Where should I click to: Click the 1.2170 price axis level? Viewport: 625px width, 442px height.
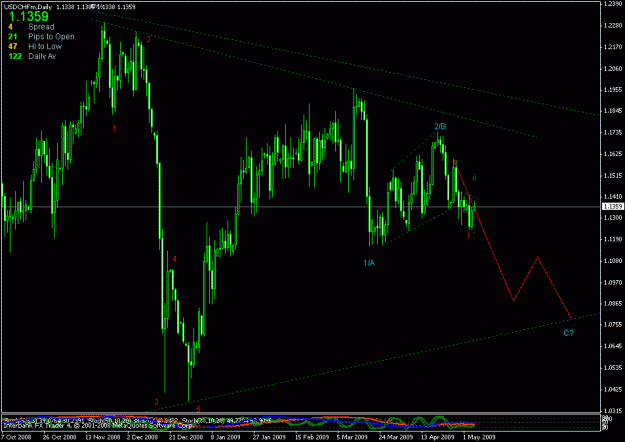point(612,47)
